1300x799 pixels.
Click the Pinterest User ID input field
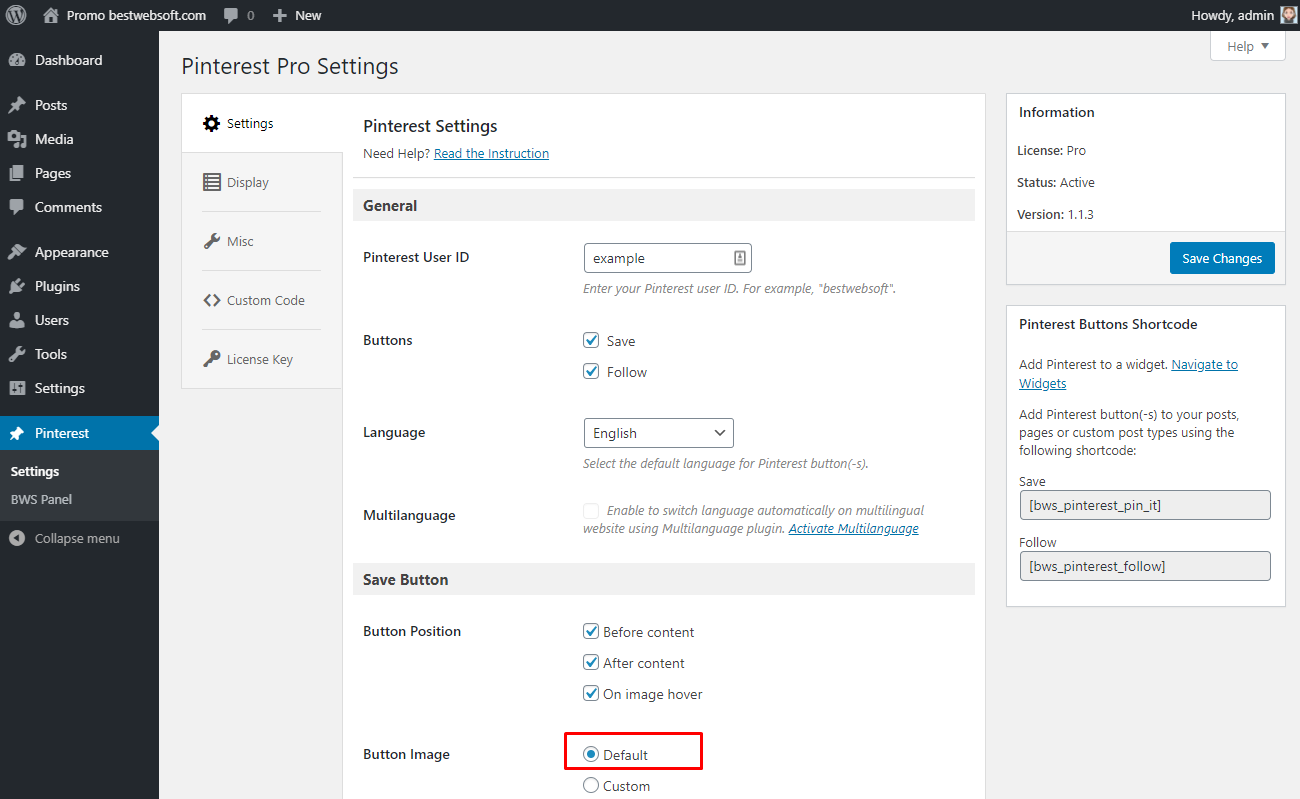pyautogui.click(x=667, y=258)
